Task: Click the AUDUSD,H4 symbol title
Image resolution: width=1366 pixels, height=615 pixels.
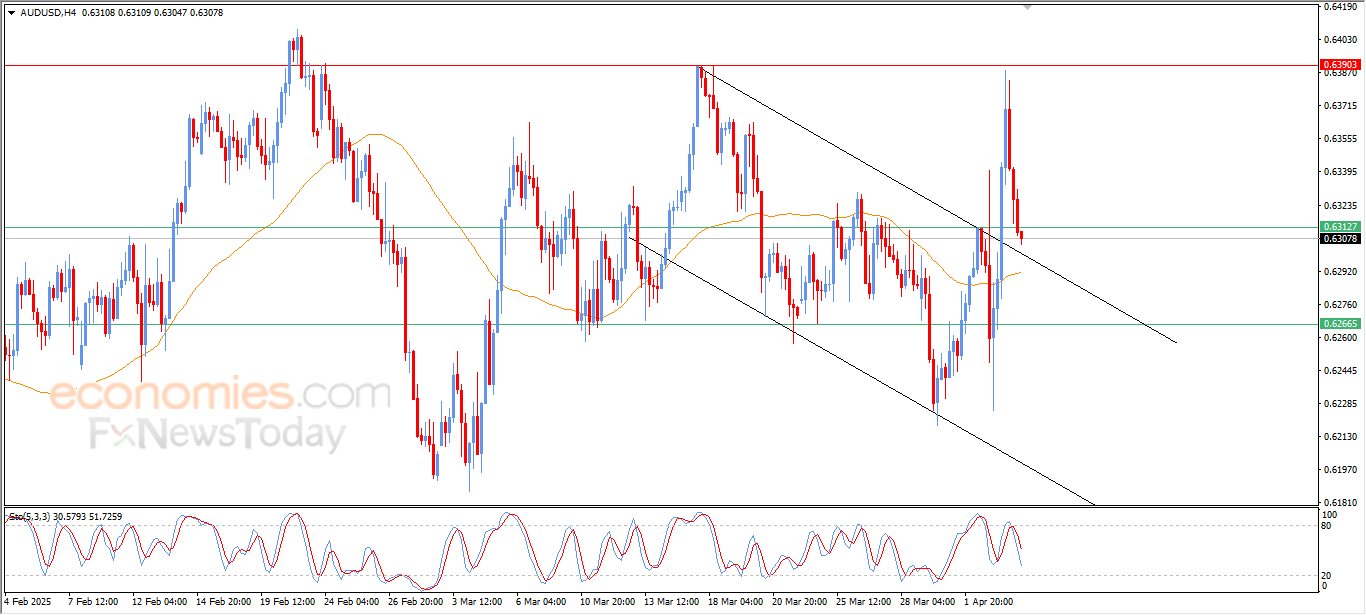Action: (48, 13)
